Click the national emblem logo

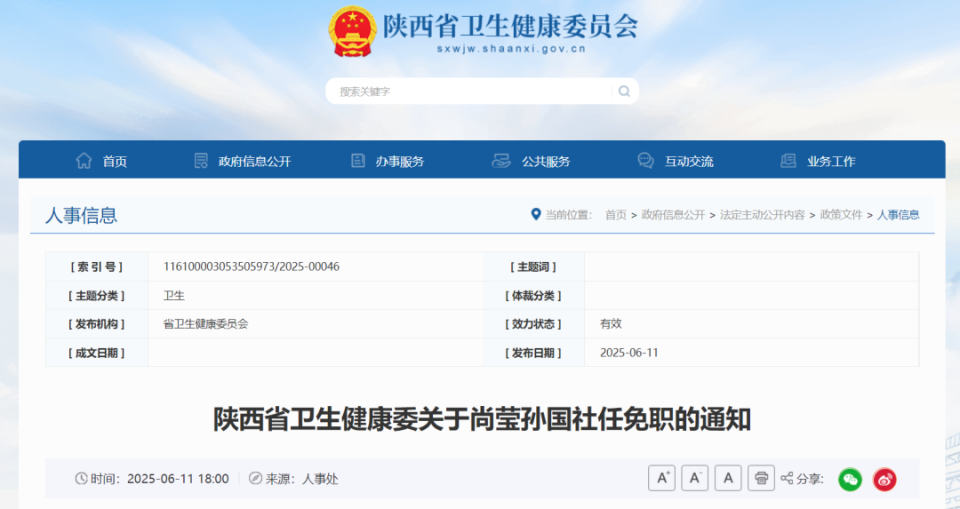[x=352, y=32]
